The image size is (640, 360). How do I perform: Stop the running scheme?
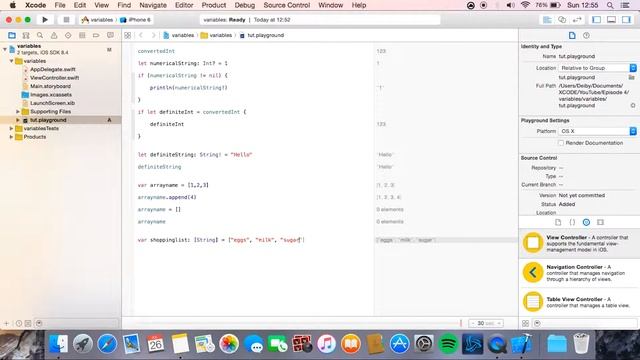[x=66, y=20]
